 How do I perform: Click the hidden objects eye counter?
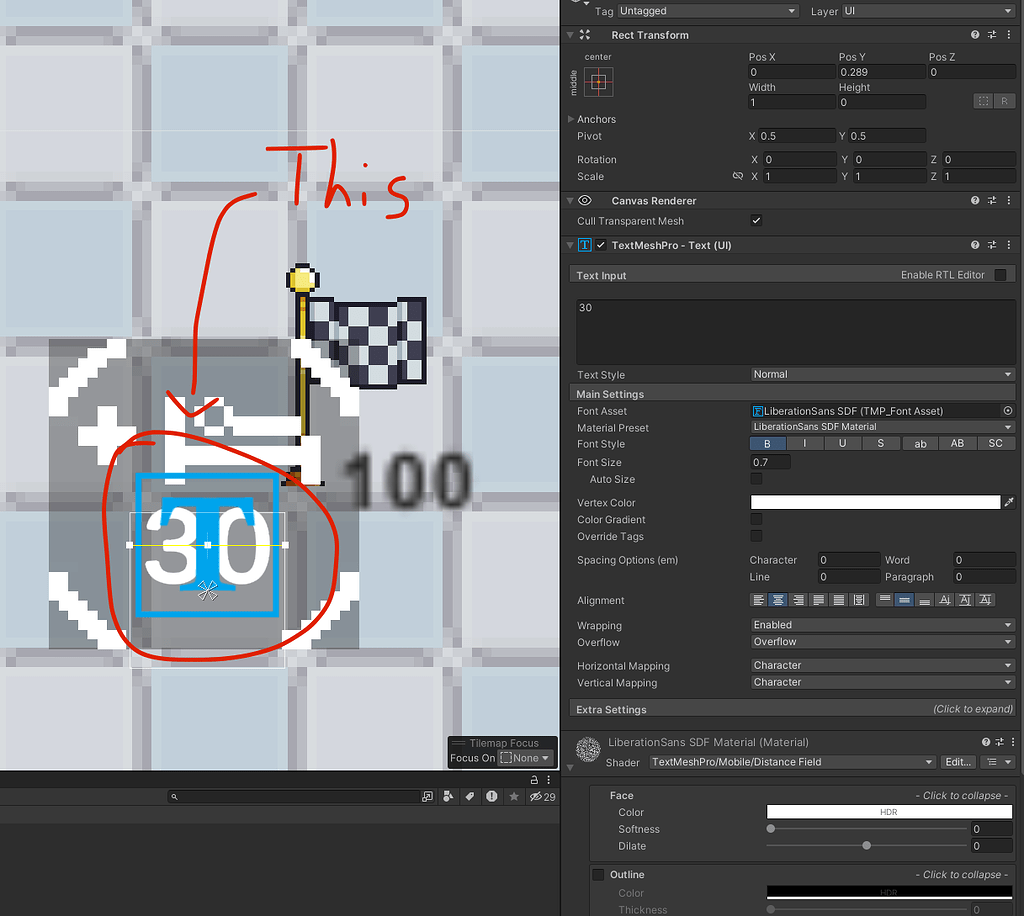[x=543, y=797]
